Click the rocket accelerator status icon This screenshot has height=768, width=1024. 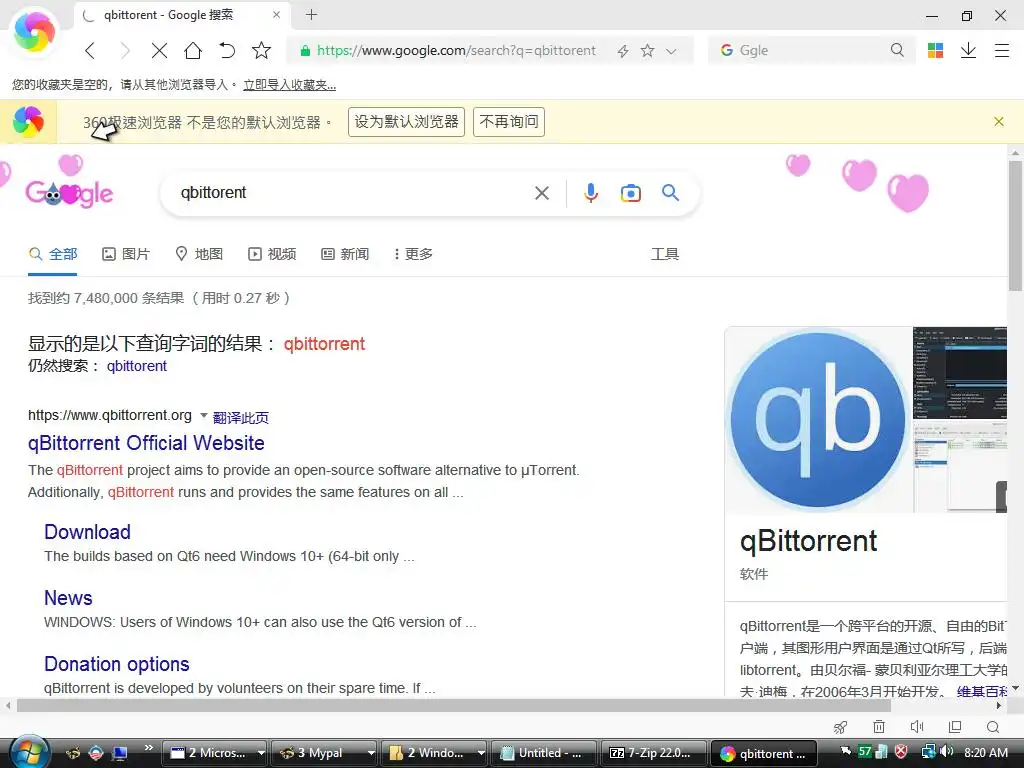(x=841, y=727)
